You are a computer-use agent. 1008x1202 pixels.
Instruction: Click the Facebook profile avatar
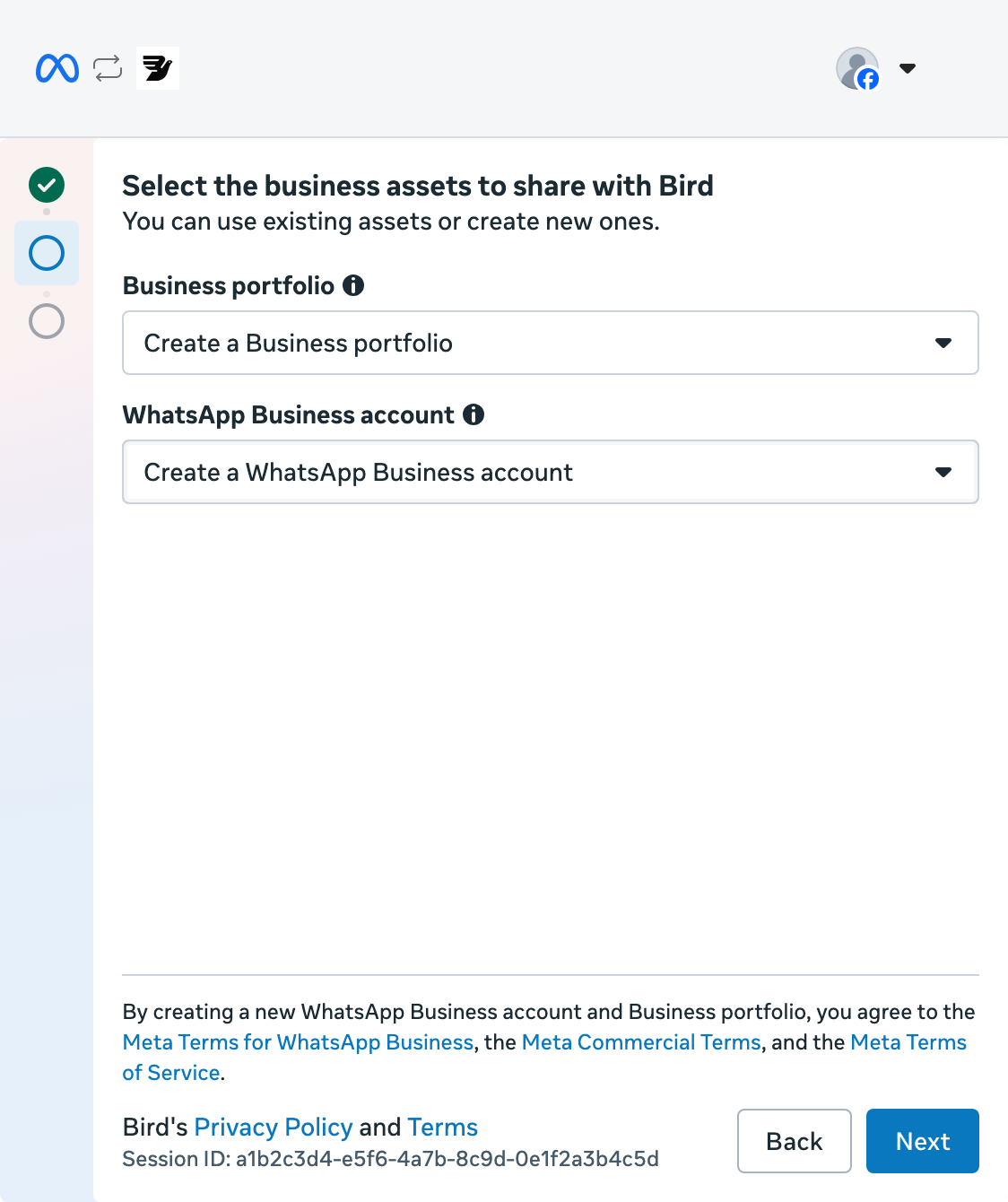coord(857,68)
